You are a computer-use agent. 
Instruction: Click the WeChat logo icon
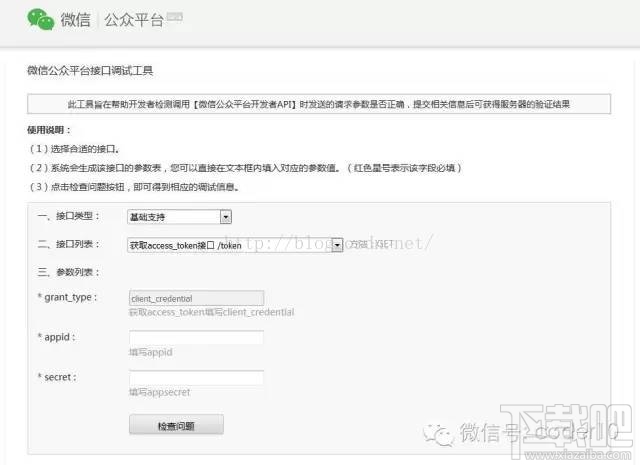[40, 19]
